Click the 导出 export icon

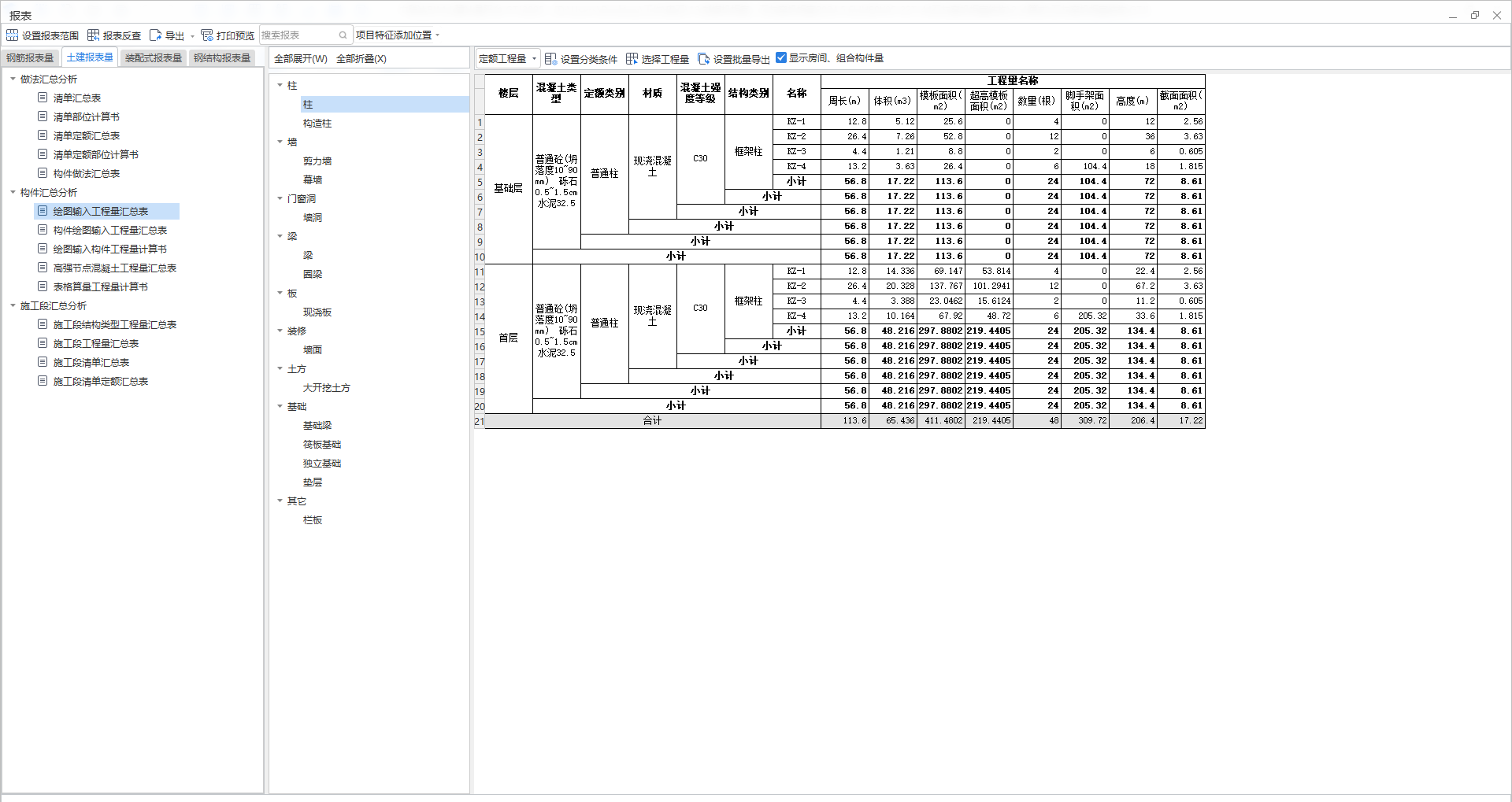pyautogui.click(x=155, y=35)
